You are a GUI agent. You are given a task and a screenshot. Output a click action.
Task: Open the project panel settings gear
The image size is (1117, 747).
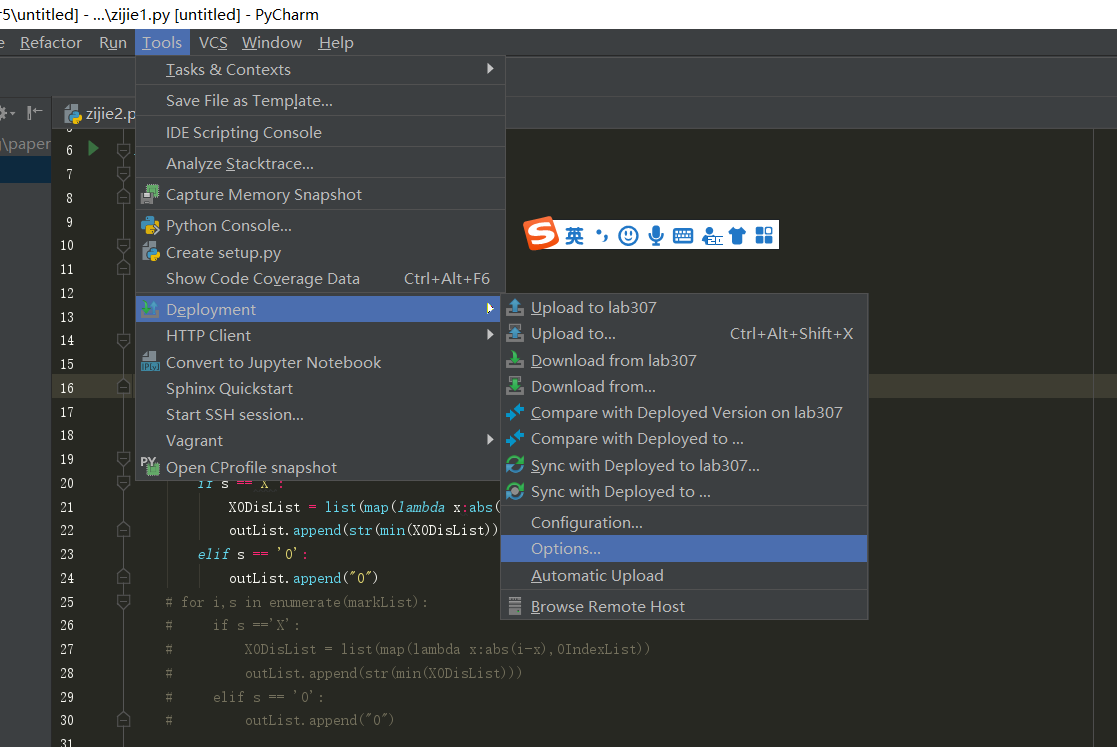pos(6,113)
